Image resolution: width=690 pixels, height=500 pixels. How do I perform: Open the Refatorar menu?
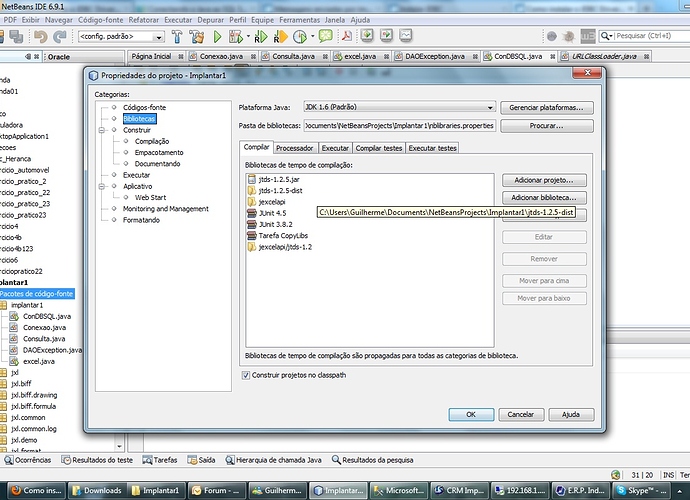click(143, 20)
